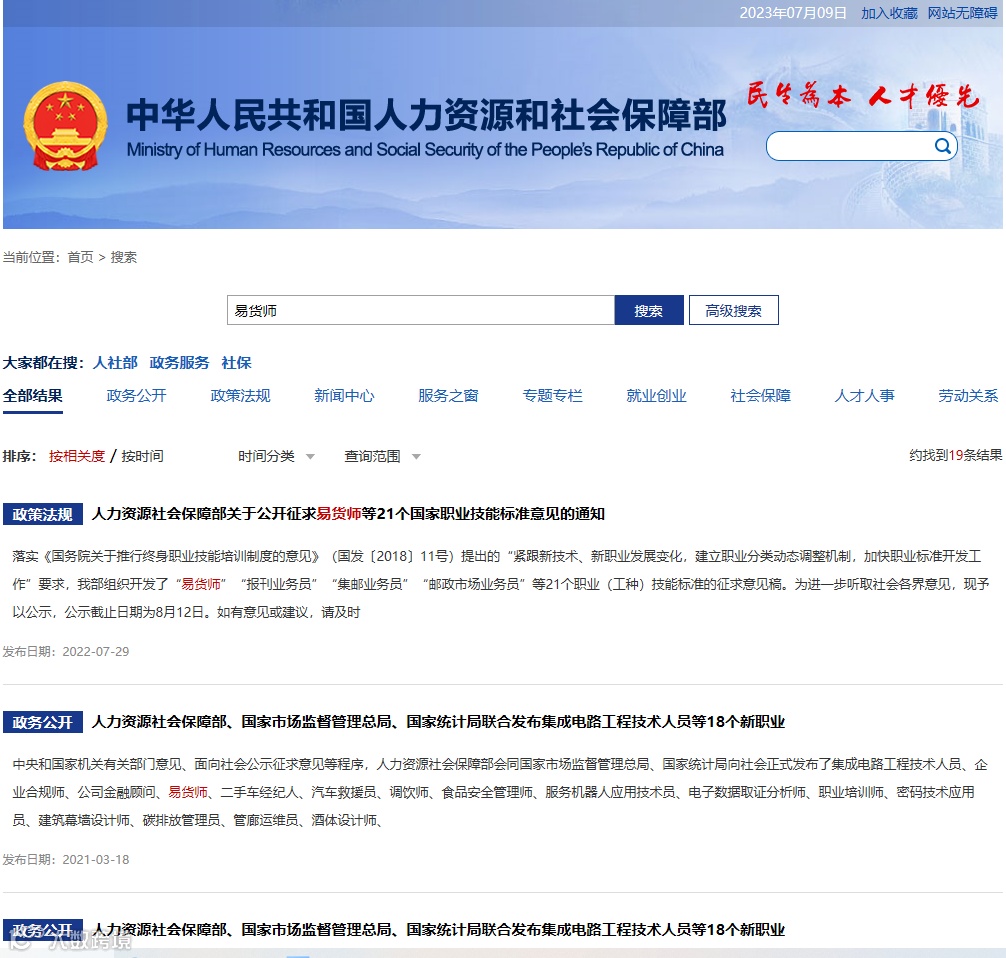Open second result about 18个新职业 dated 2021-03-18
The image size is (1006, 958).
tap(438, 722)
